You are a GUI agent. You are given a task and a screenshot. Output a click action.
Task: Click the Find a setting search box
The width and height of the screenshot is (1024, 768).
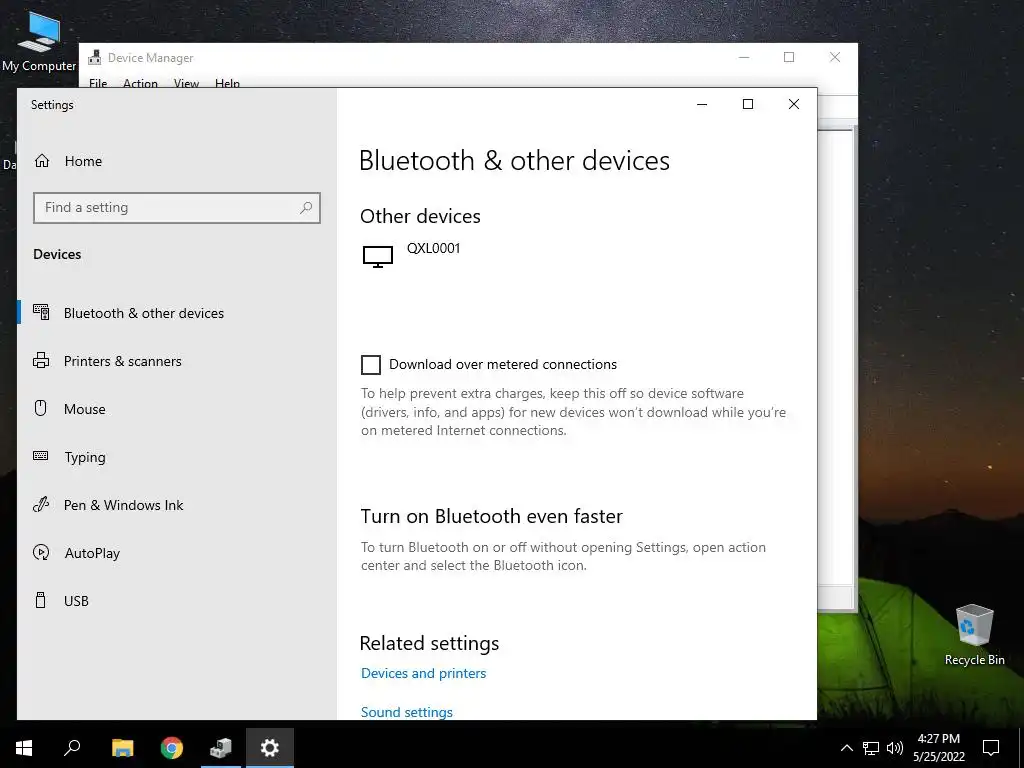pos(176,208)
